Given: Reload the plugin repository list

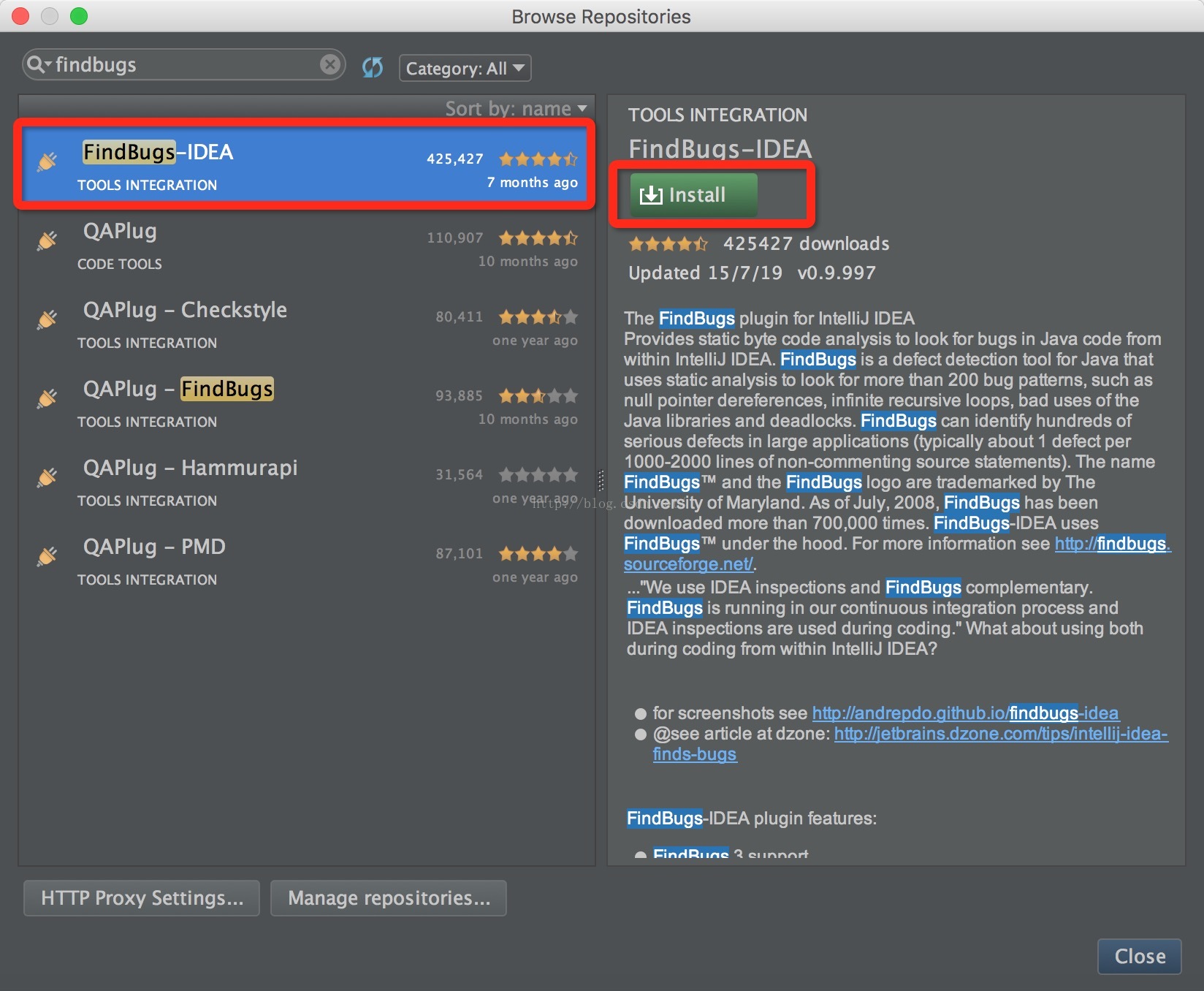Looking at the screenshot, I should tap(373, 68).
